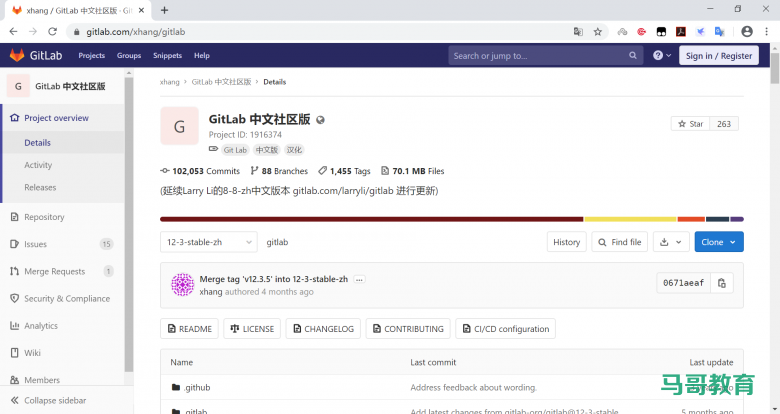780x414 pixels.
Task: Click the search magnifier icon
Action: 635,56
